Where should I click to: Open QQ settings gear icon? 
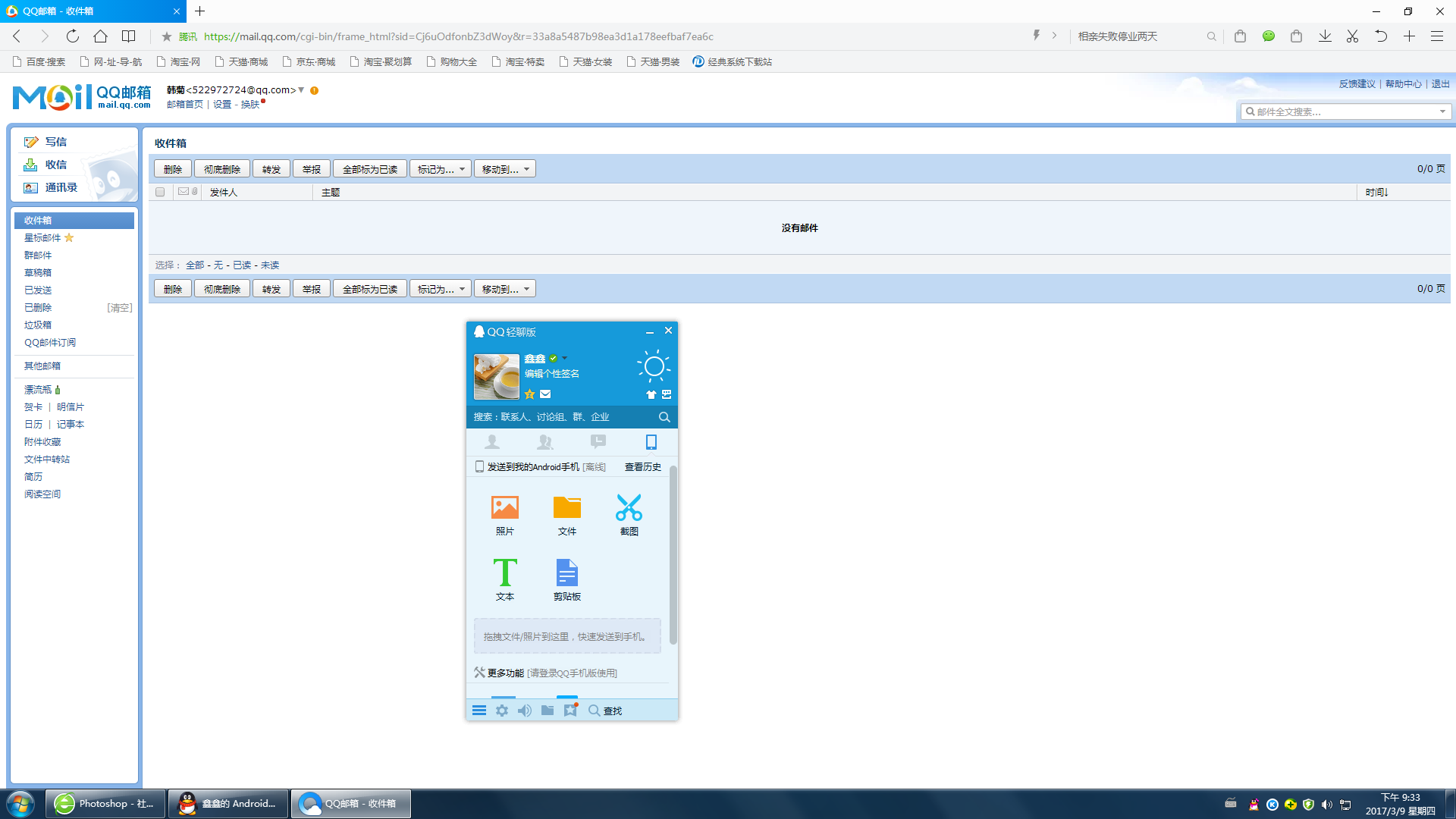pyautogui.click(x=502, y=711)
